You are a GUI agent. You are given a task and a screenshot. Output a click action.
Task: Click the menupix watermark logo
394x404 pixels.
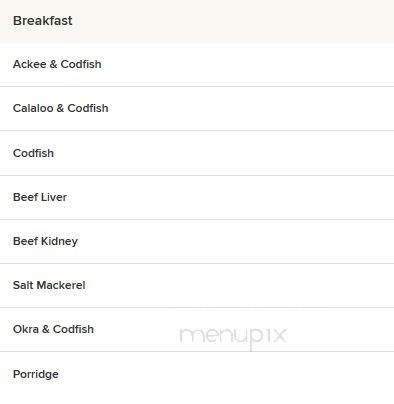point(233,336)
